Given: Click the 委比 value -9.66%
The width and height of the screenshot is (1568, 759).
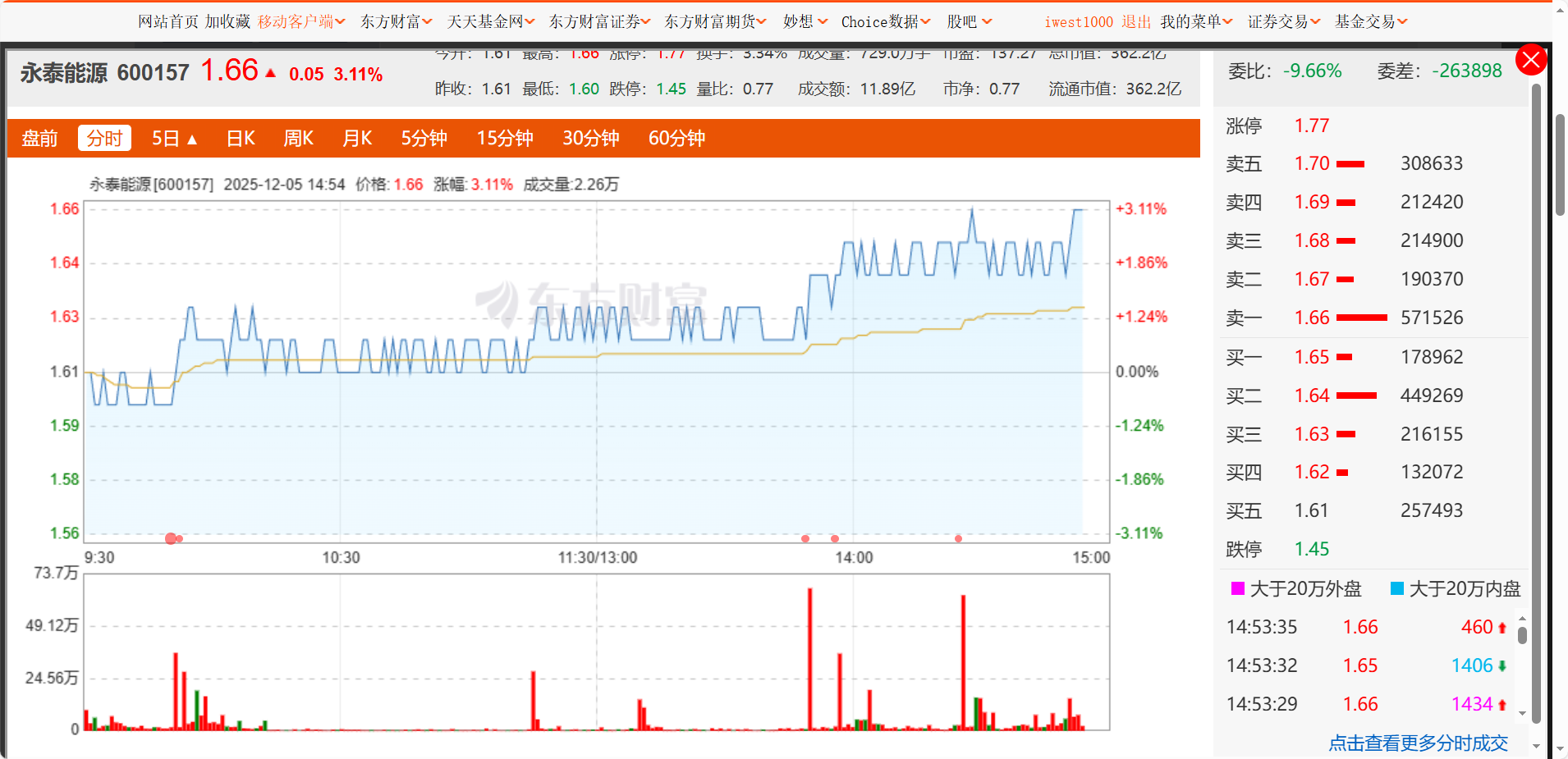Looking at the screenshot, I should pyautogui.click(x=1312, y=71).
